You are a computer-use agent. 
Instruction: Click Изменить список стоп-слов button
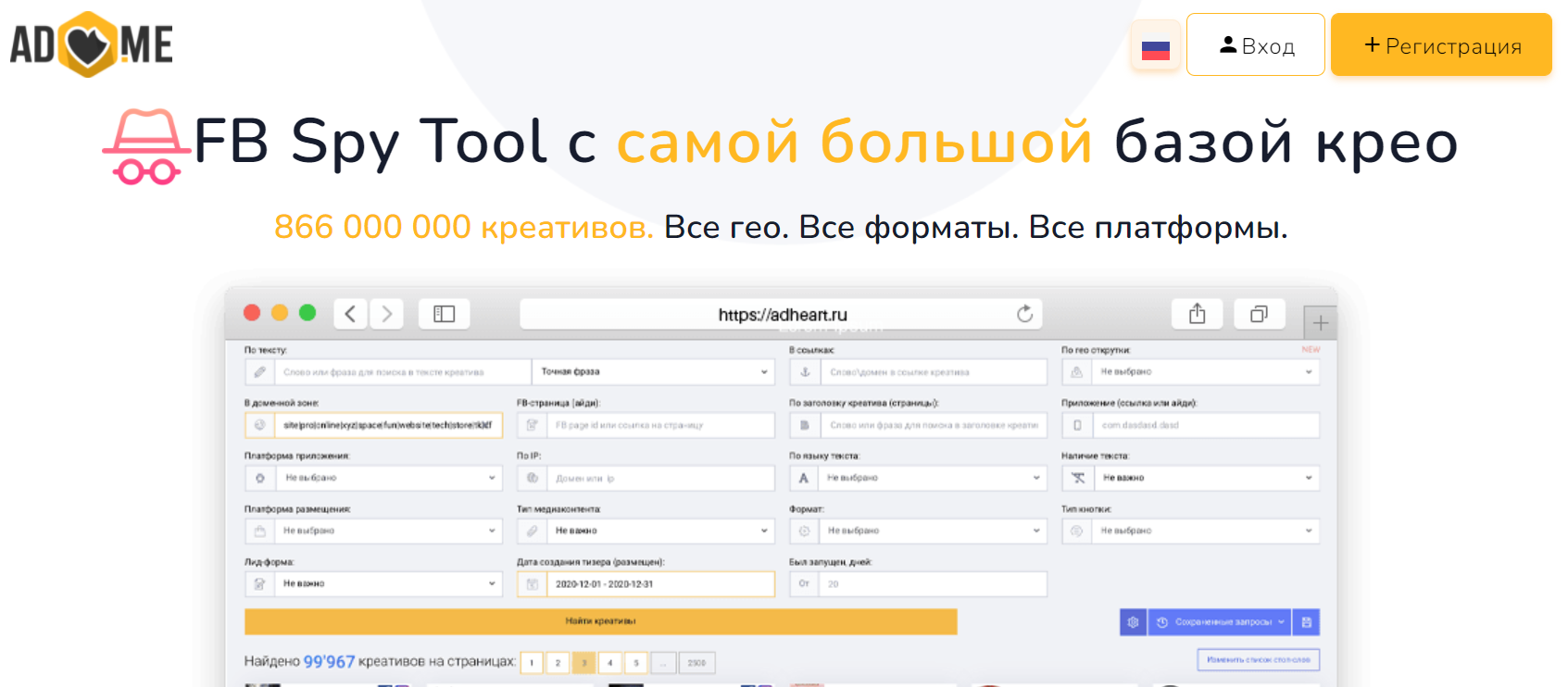tap(1258, 659)
